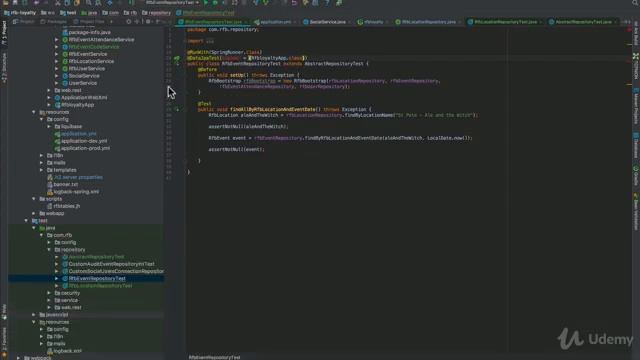Switch to the Packages view tab
This screenshot has height=360, width=640.
(x=54, y=22)
